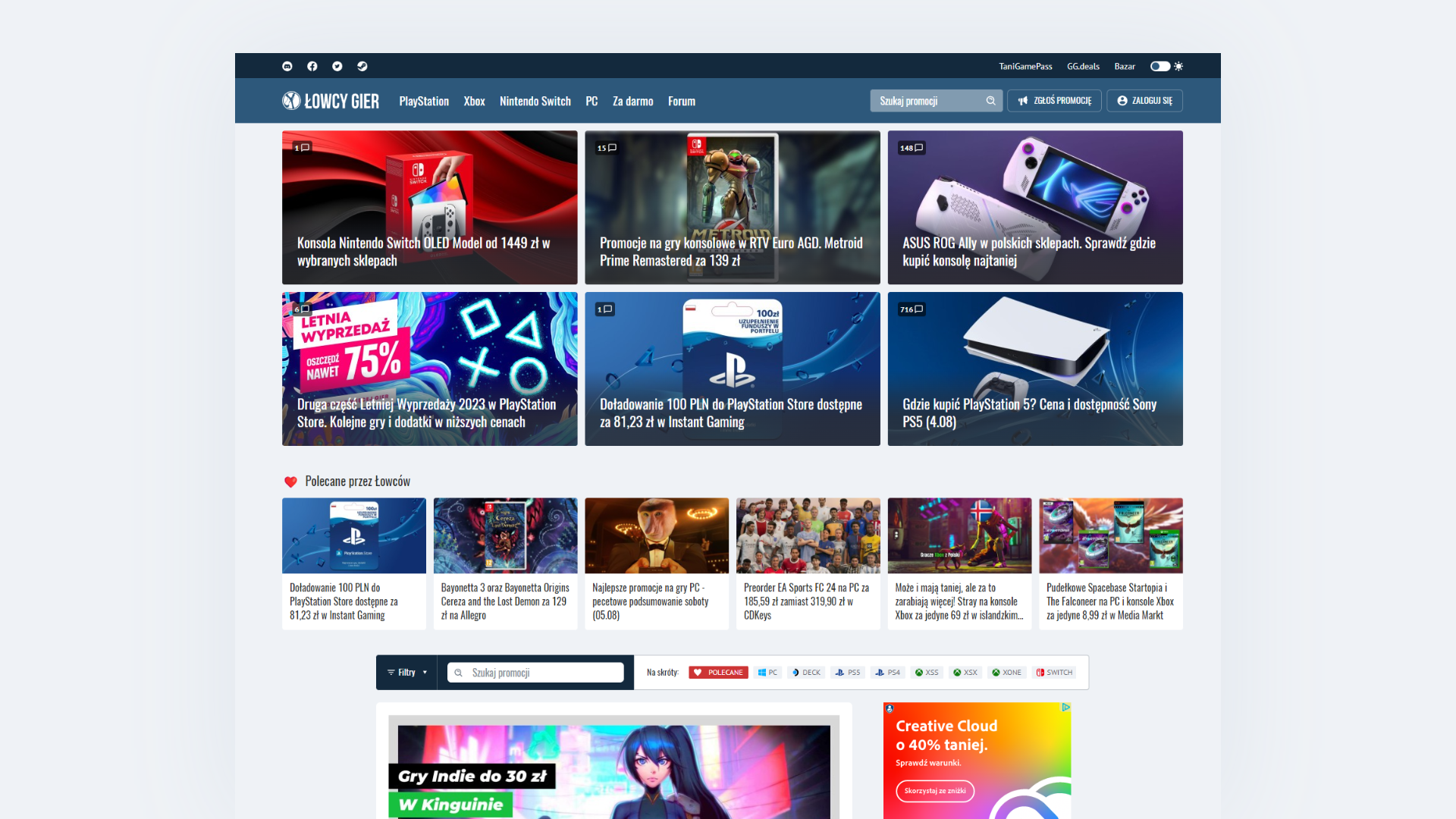Open the Discord social icon

(287, 67)
